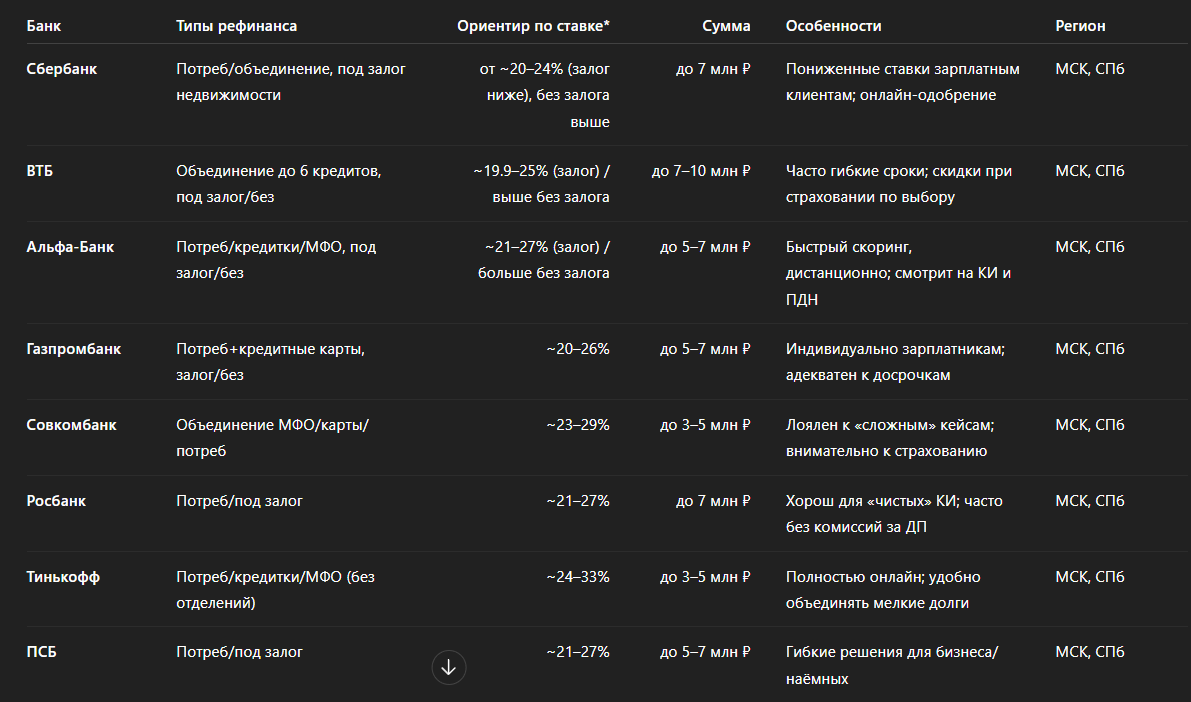
Task: Select the ВТБ bank name cell
Action: pyautogui.click(x=40, y=171)
